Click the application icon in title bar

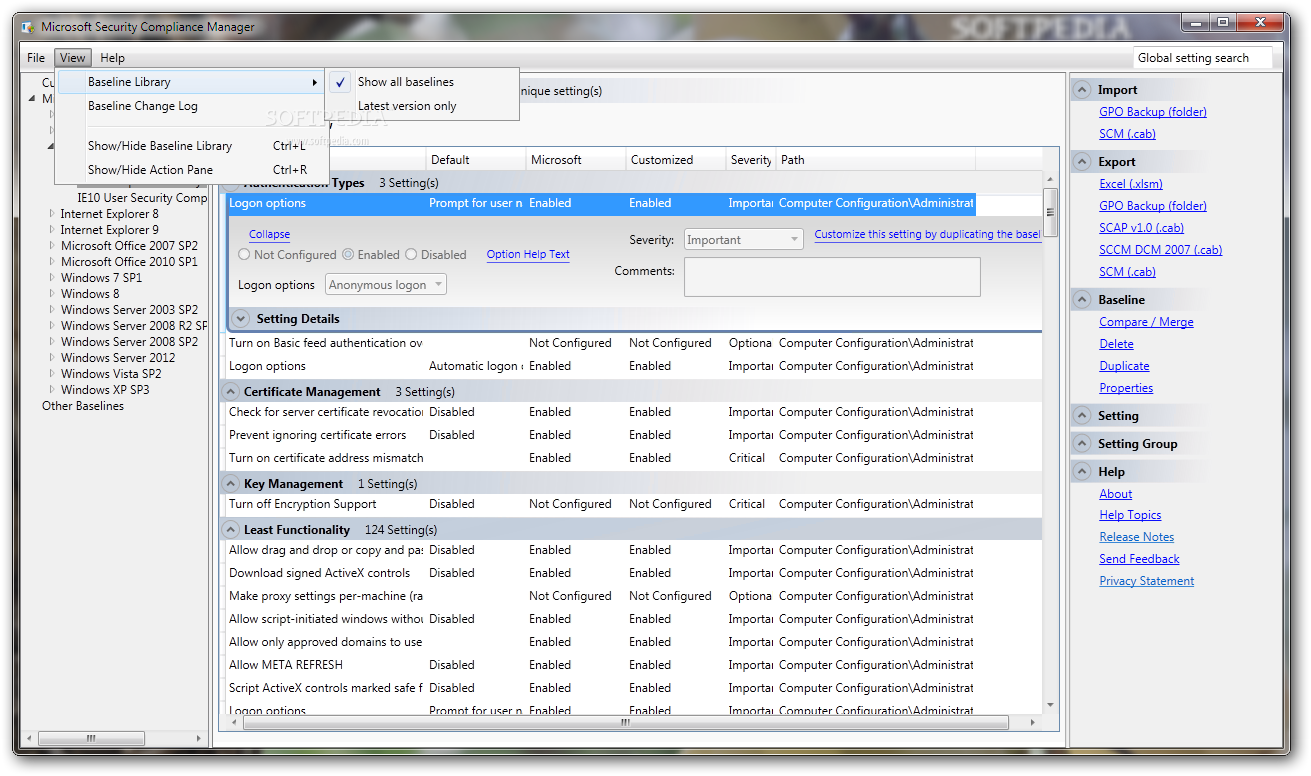pyautogui.click(x=28, y=27)
